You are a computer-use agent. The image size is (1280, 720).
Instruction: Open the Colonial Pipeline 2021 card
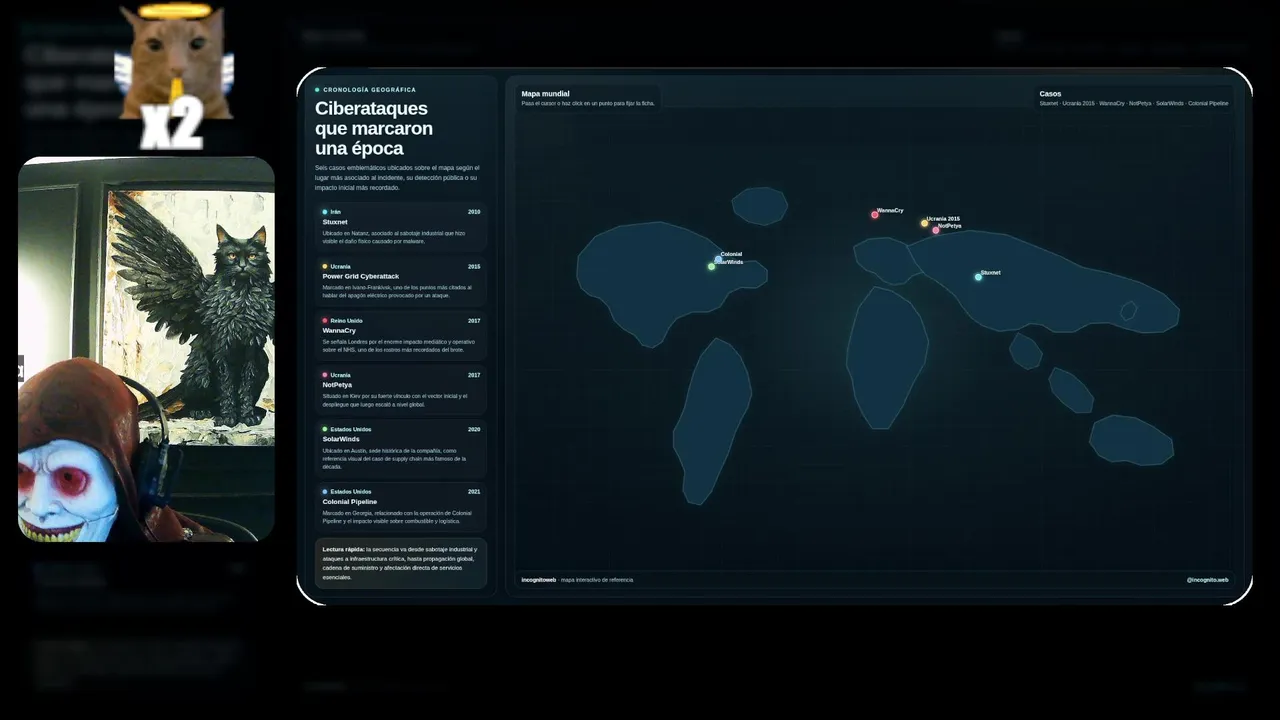click(x=401, y=507)
